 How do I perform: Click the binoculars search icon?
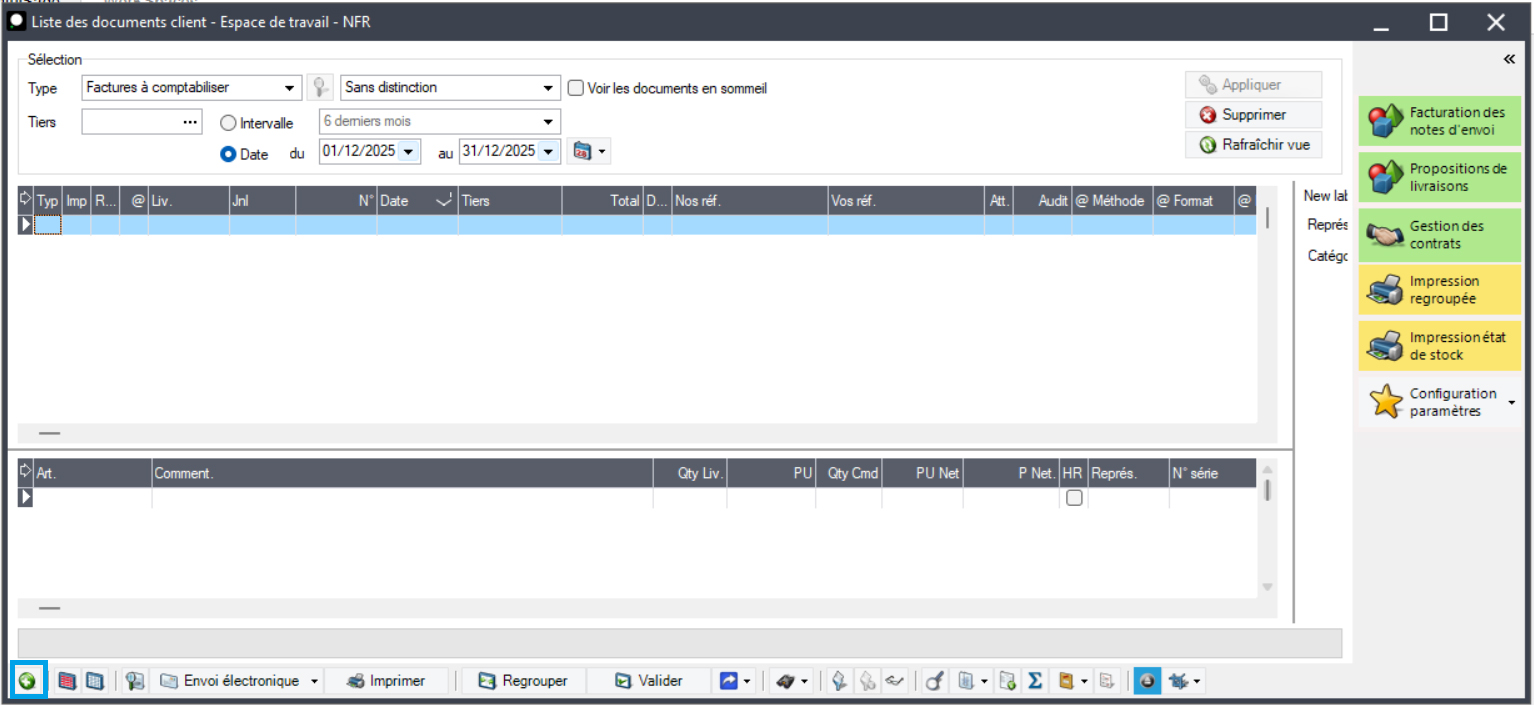[786, 681]
